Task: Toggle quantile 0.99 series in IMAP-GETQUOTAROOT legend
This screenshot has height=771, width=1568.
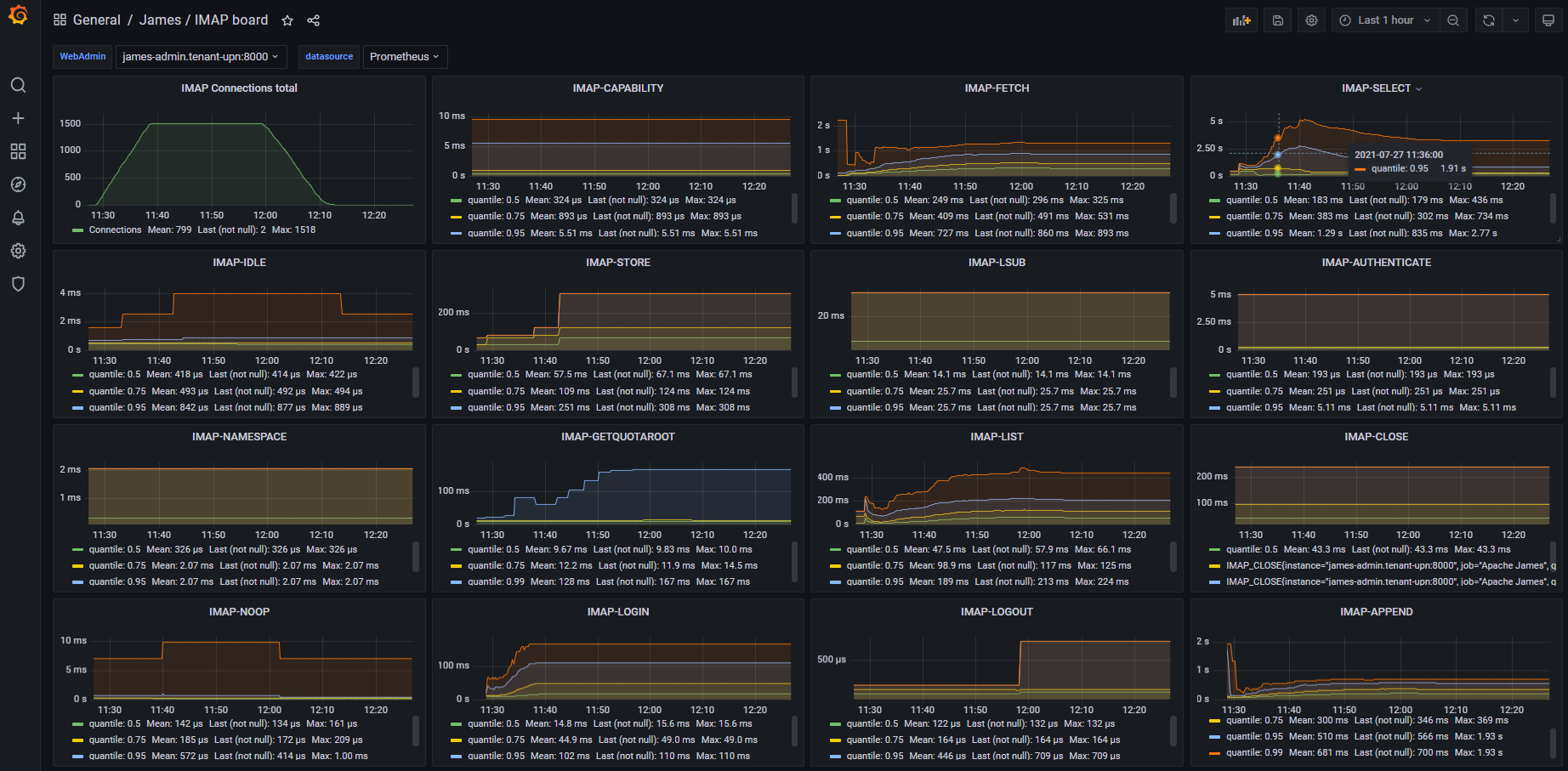Action: coord(496,582)
